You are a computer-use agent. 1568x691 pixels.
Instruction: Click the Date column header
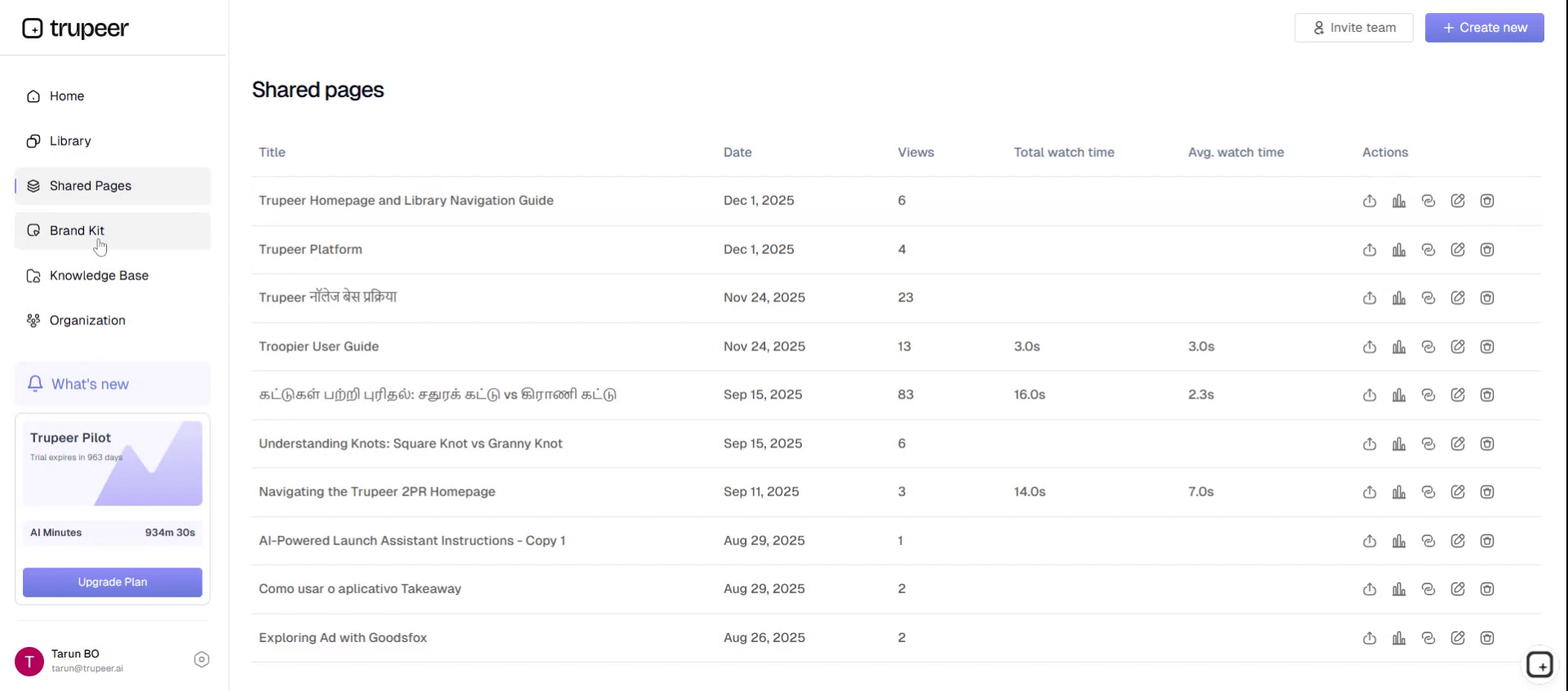[737, 153]
